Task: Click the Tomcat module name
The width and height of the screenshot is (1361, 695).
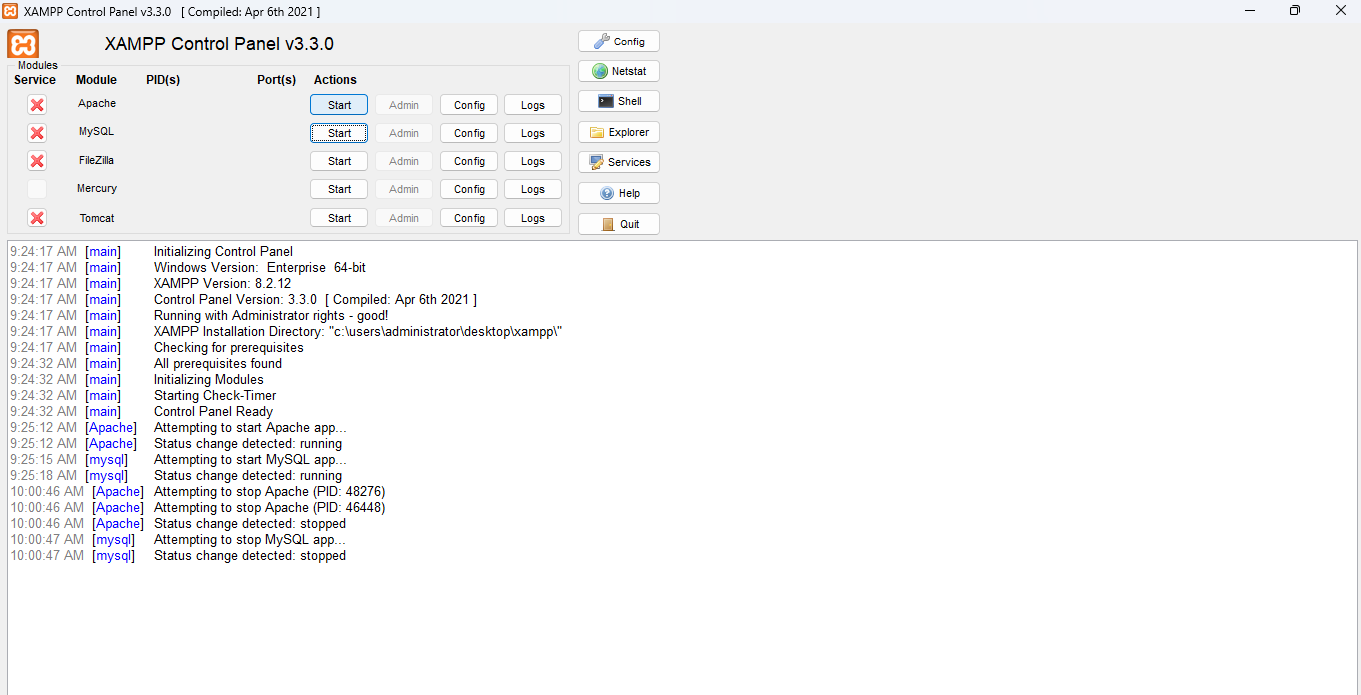Action: pyautogui.click(x=97, y=218)
